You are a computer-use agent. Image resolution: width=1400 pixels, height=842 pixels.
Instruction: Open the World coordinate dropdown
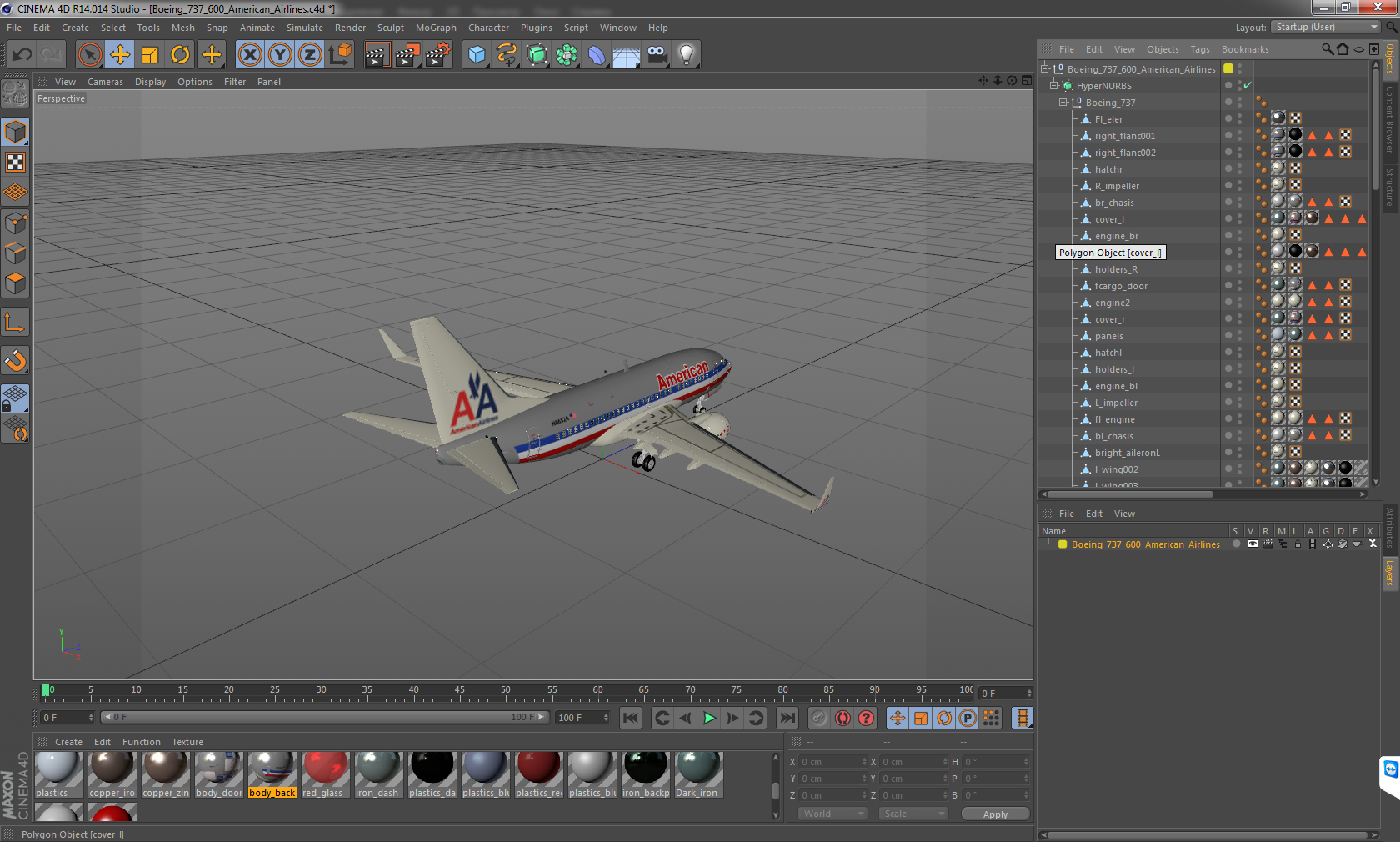[x=832, y=814]
